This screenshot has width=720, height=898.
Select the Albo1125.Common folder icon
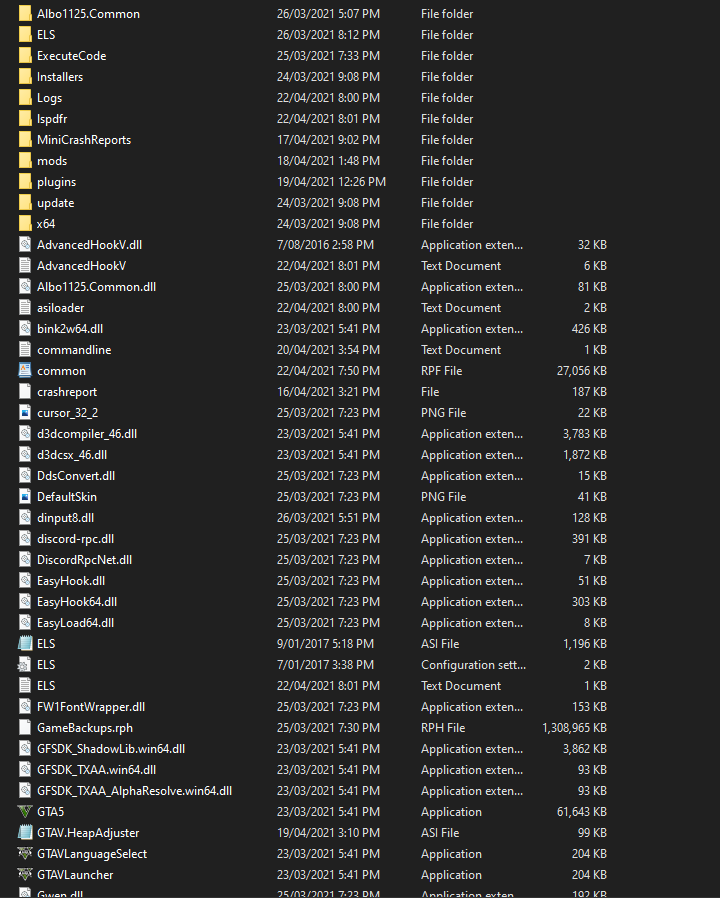[25, 14]
